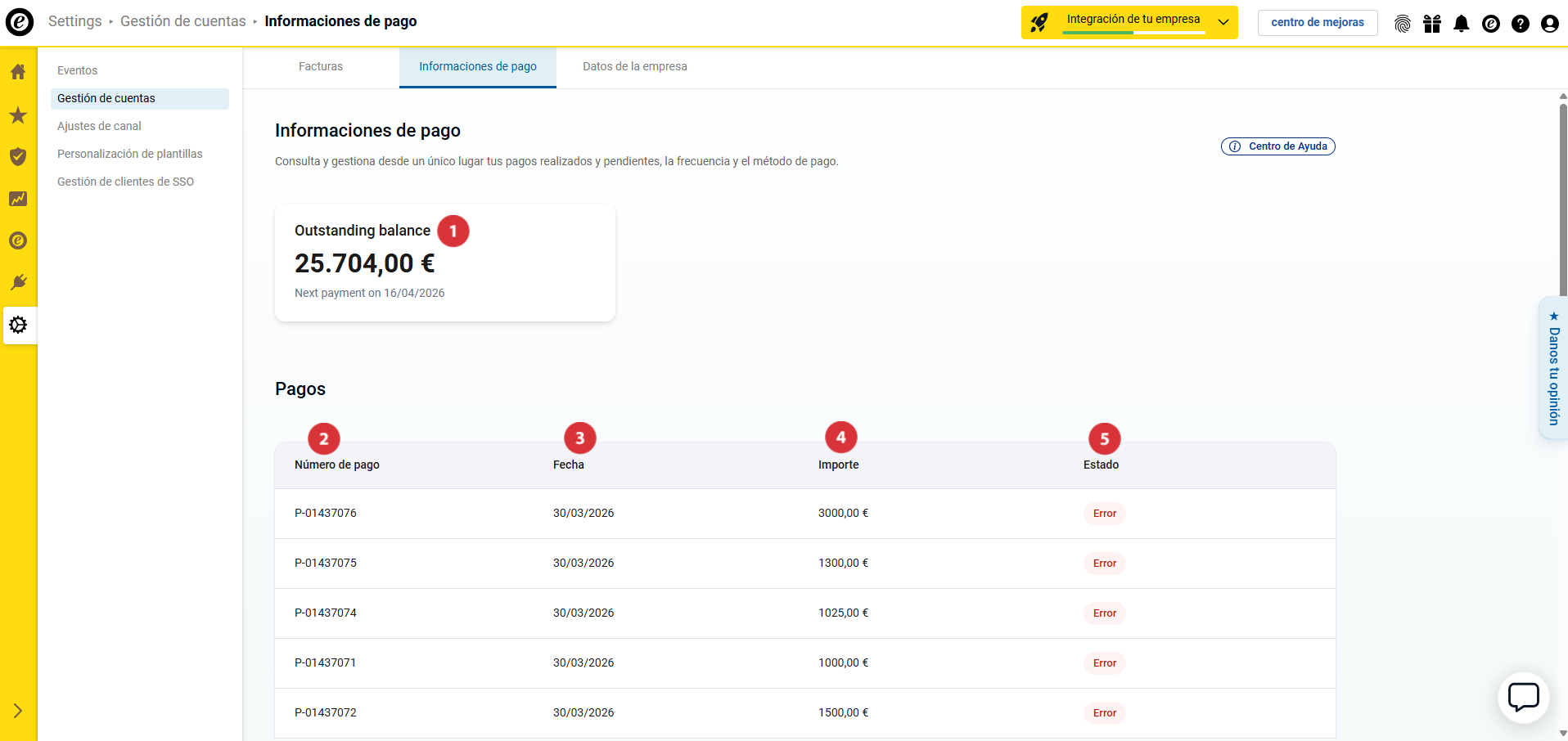
Task: Expand the Integración de tu empresa dropdown
Action: coord(1223,22)
